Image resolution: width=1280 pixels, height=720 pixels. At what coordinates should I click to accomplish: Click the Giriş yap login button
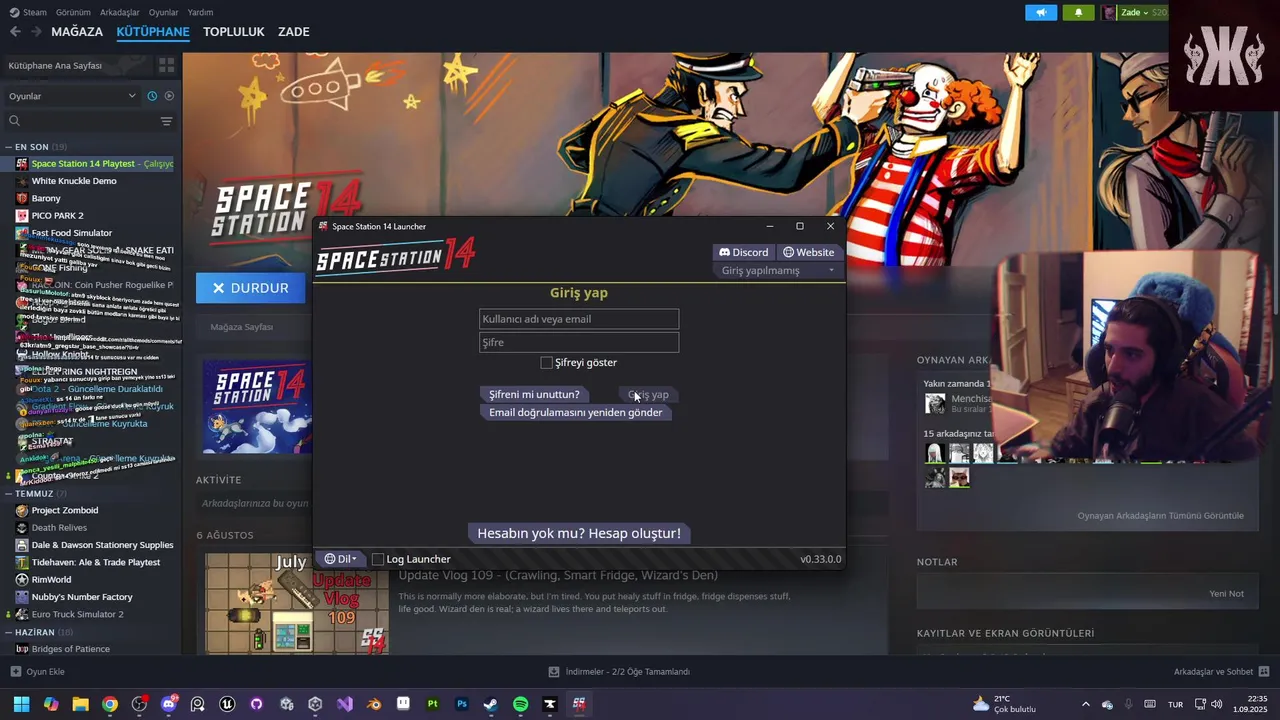click(x=648, y=394)
